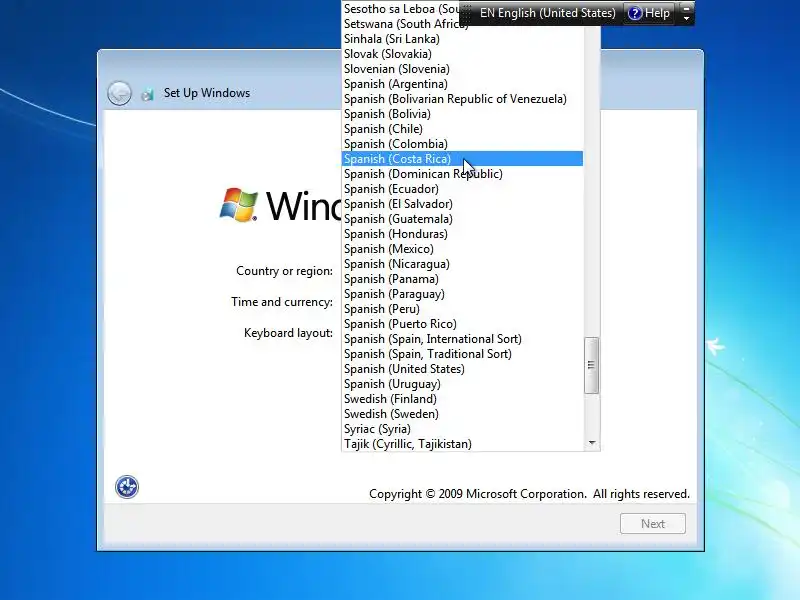Viewport: 800px width, 600px height.
Task: Choose Spanish (Honduras)
Action: pyautogui.click(x=462, y=234)
